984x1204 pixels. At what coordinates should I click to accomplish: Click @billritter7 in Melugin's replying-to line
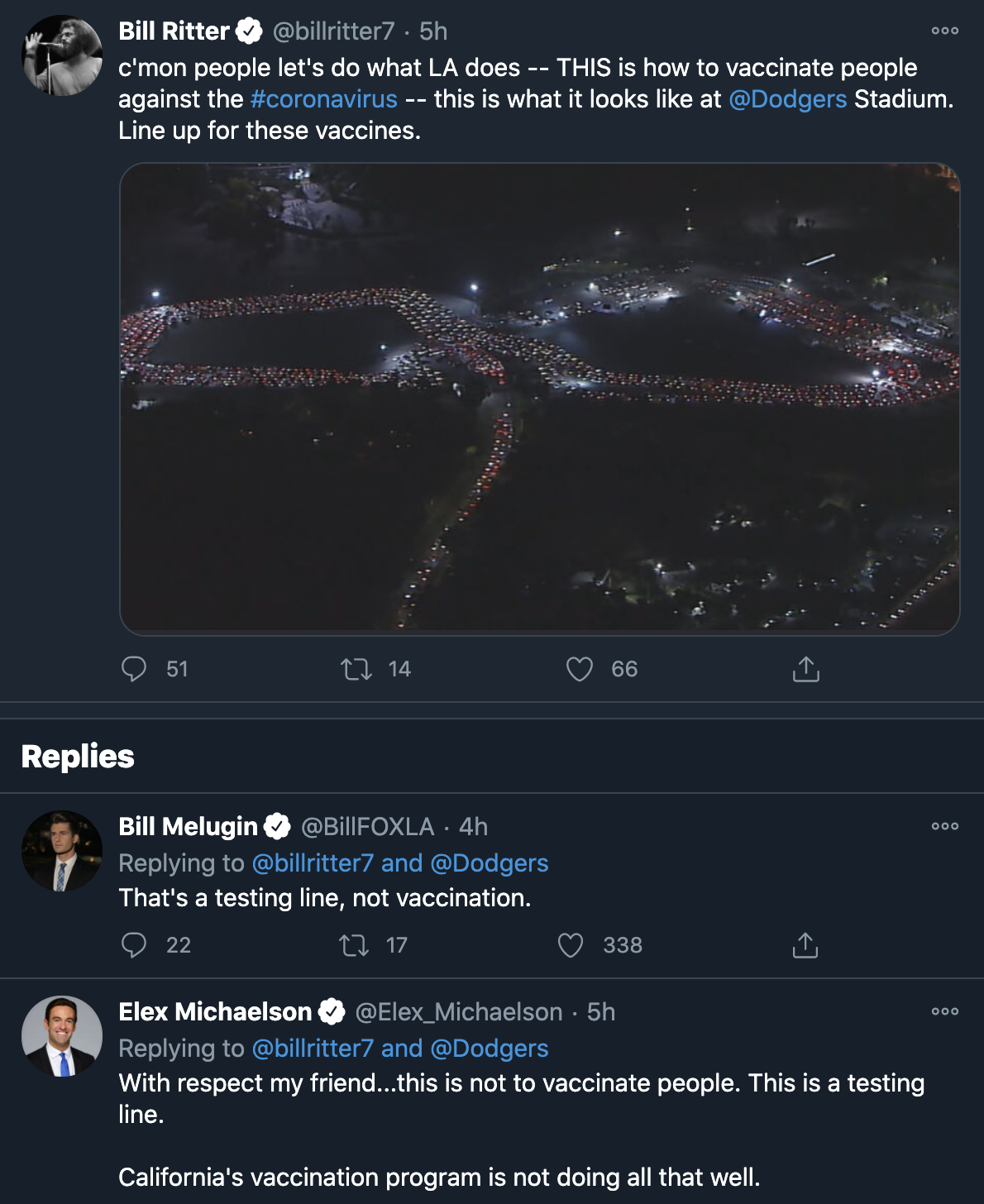313,863
